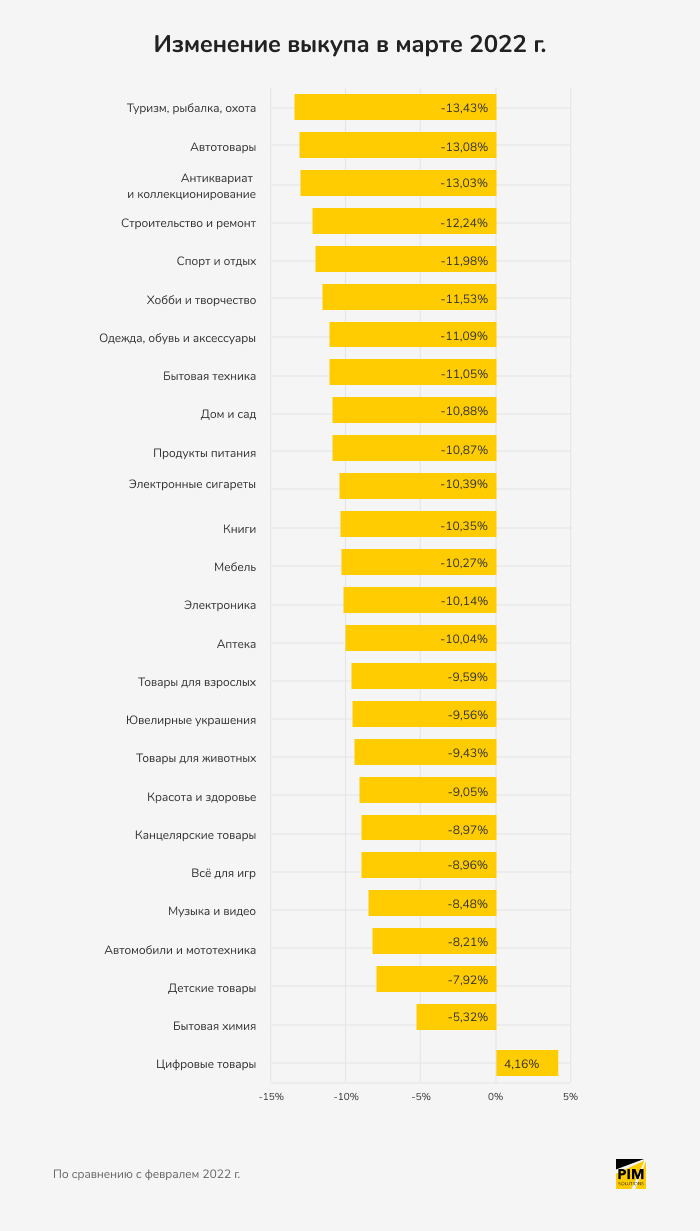700x1231 pixels.
Task: Click the -12,24% value label
Action: [464, 222]
